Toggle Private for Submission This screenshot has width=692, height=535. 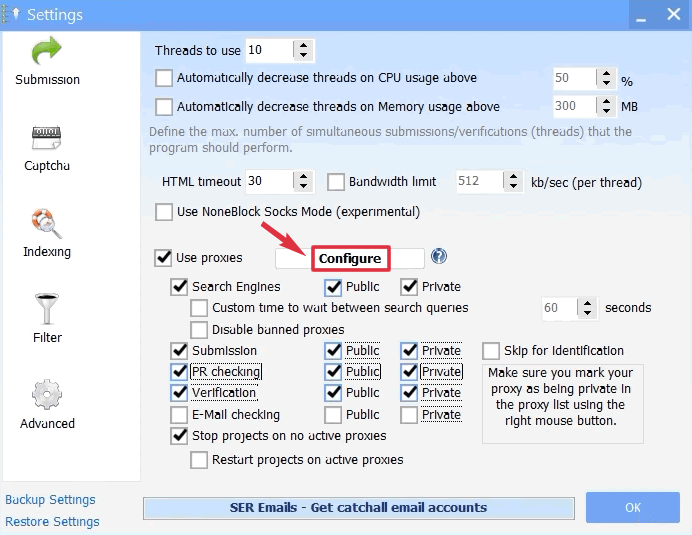(410, 351)
